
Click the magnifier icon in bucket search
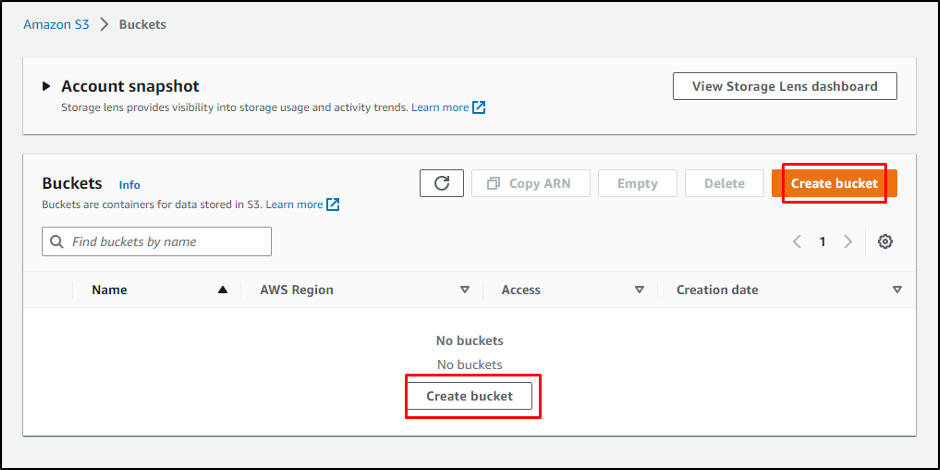click(57, 241)
